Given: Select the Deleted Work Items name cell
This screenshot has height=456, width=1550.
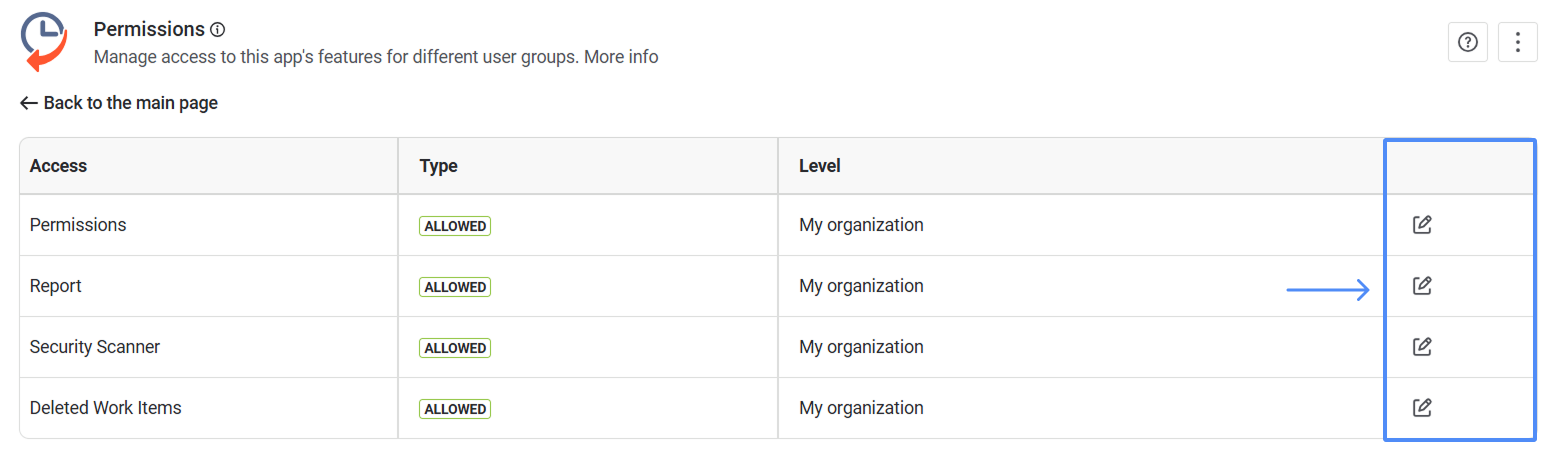Looking at the screenshot, I should click(106, 408).
